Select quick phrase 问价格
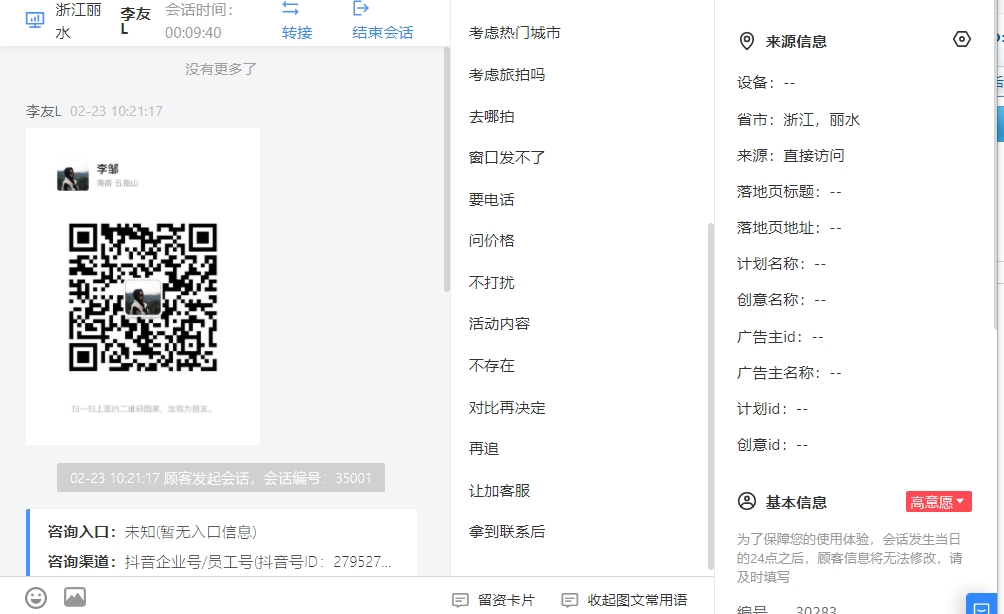The image size is (1004, 614). [492, 241]
